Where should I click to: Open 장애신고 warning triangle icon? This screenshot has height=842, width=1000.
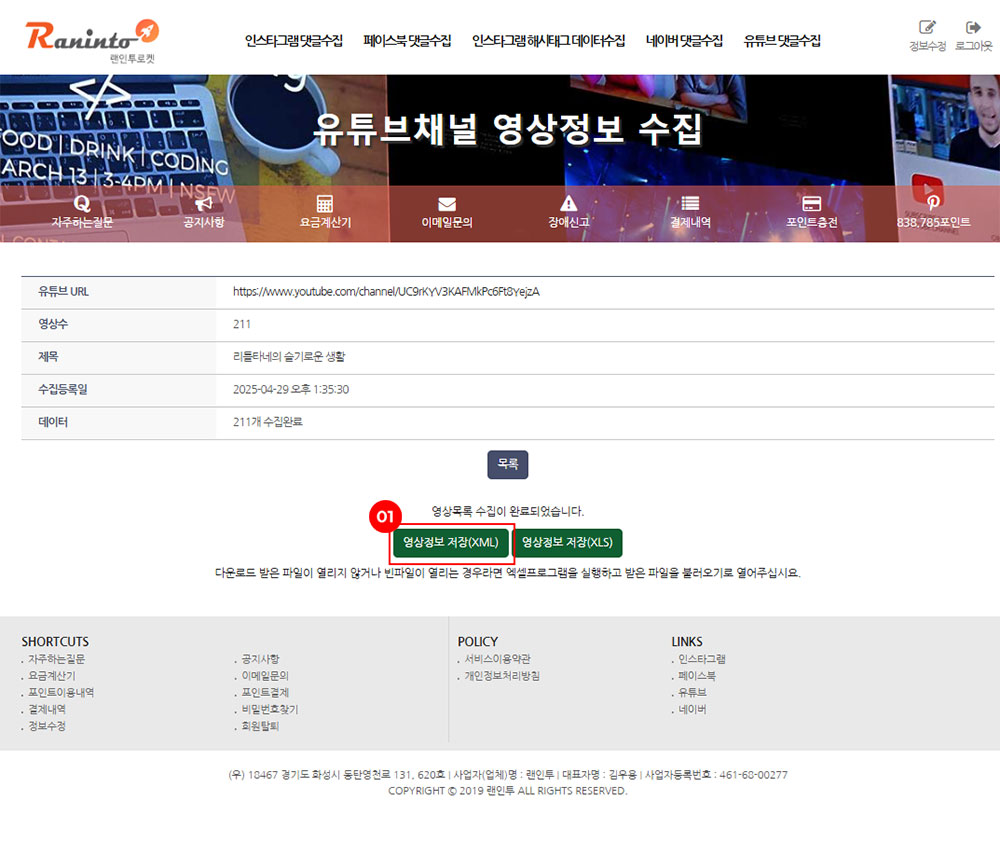[568, 203]
